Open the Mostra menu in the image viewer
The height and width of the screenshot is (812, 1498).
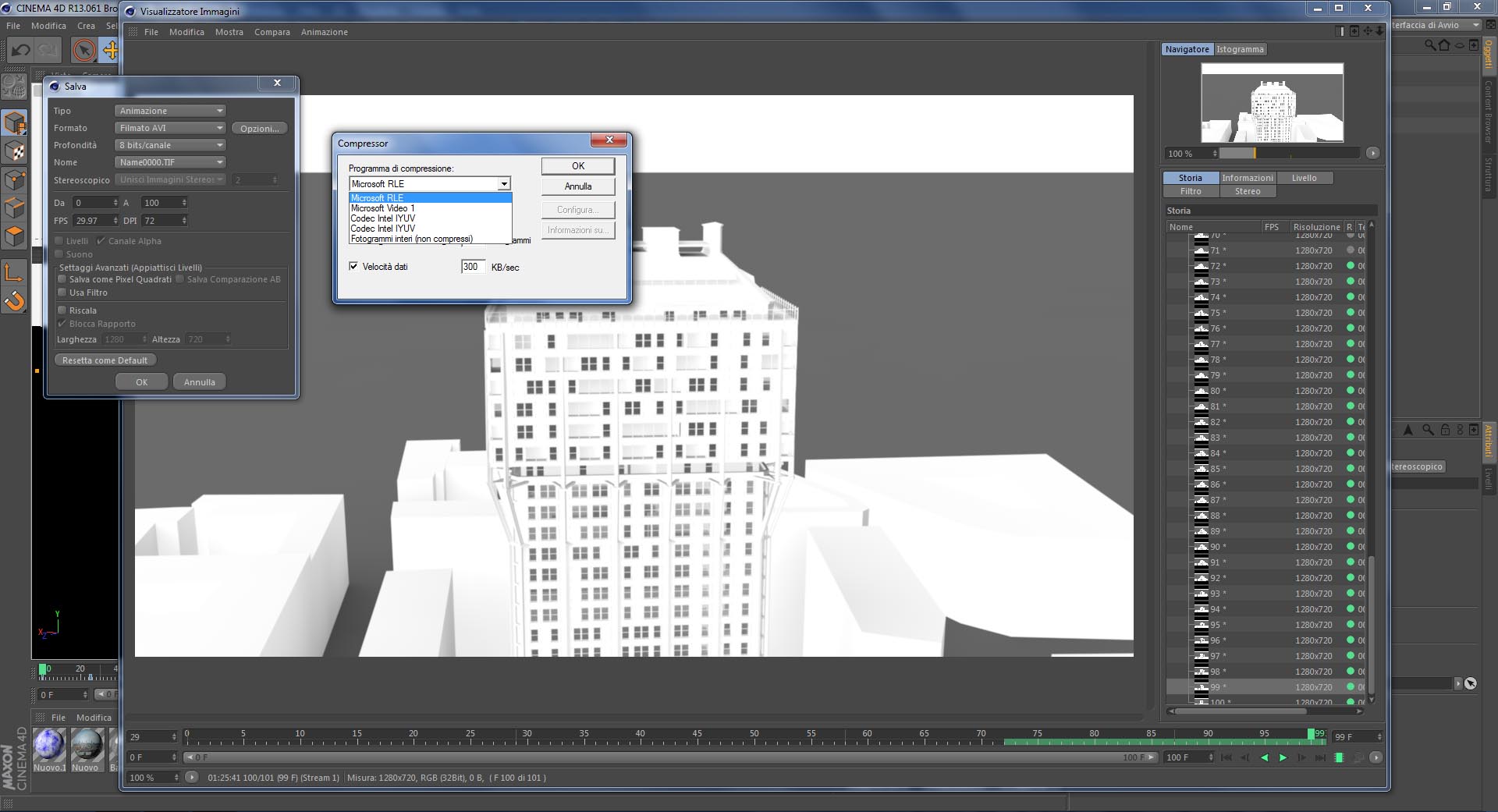[229, 32]
